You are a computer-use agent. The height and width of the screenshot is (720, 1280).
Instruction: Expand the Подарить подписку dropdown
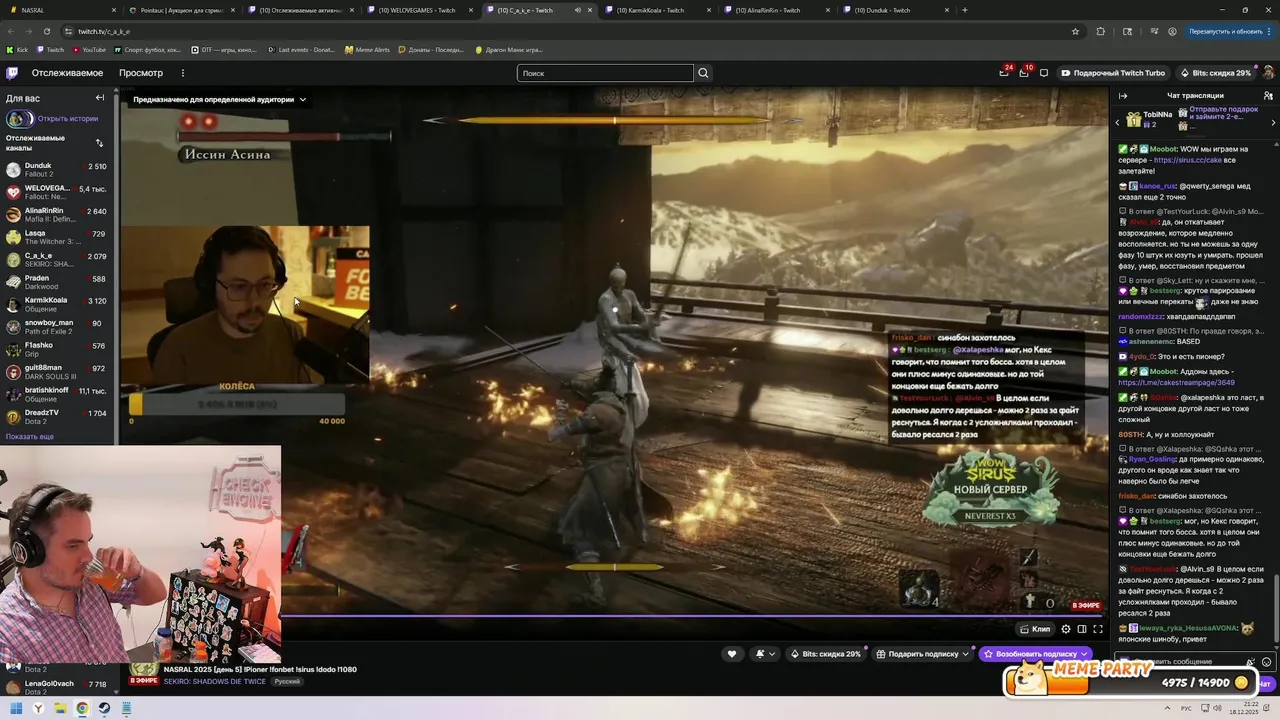pyautogui.click(x=966, y=654)
